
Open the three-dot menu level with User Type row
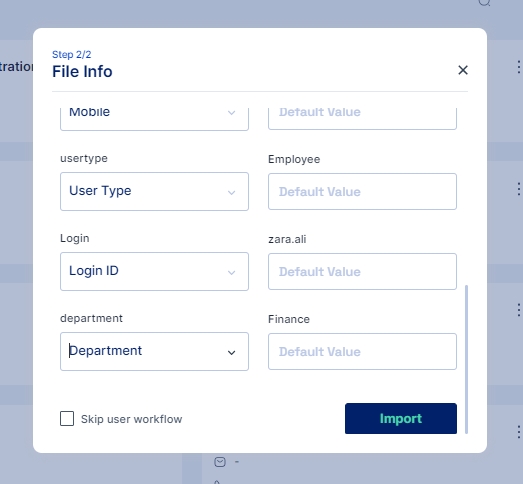518,189
